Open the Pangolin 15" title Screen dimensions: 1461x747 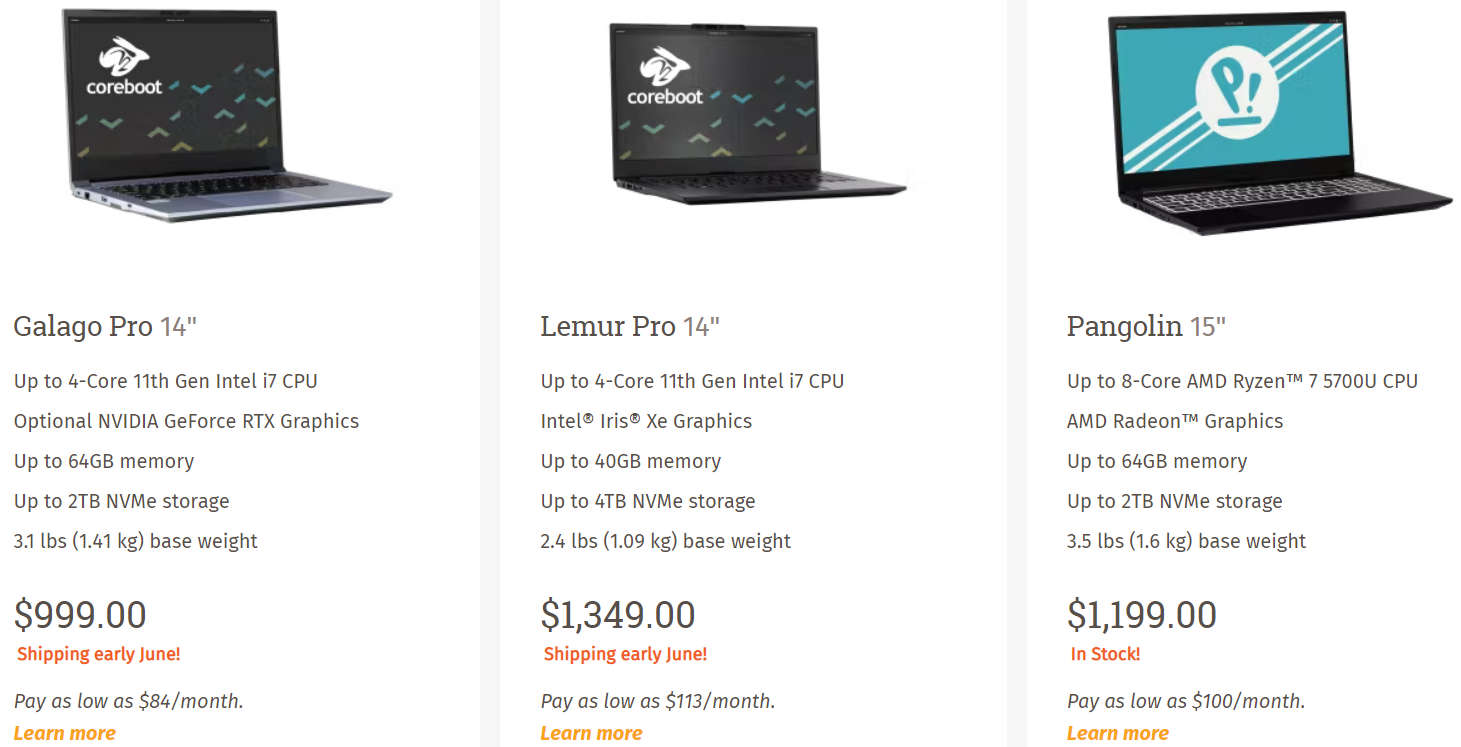[x=1146, y=326]
